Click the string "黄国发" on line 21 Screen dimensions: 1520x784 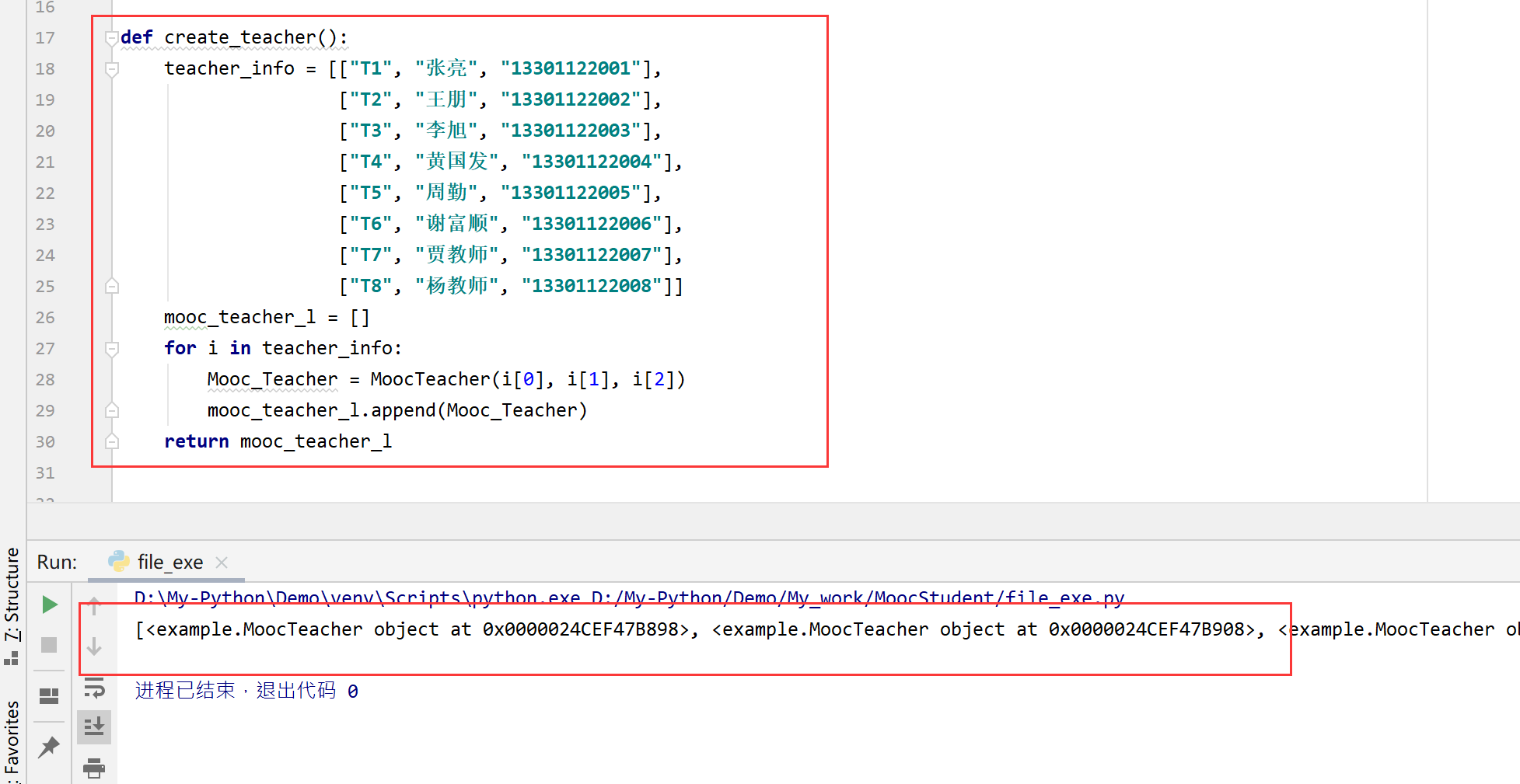(457, 162)
